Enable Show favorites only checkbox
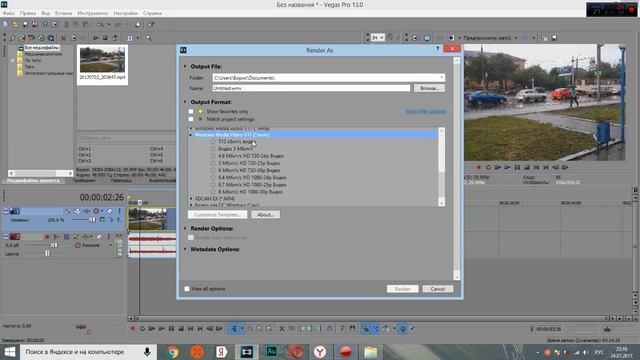 pos(191,111)
